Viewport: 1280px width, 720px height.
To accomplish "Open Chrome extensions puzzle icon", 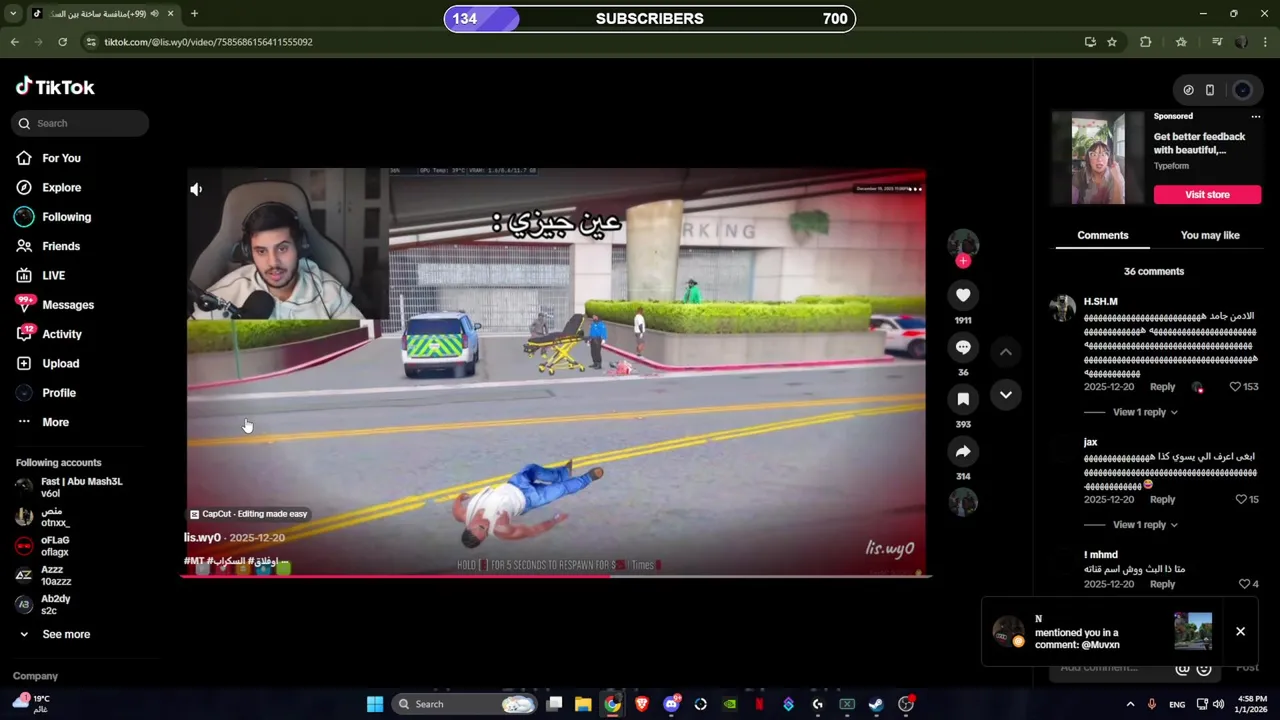I will point(1145,42).
